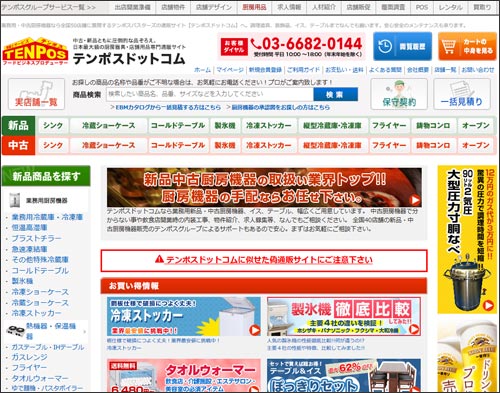The height and width of the screenshot is (393, 500).
Task: Click play arrow on top kitchen banner
Action: click(x=415, y=200)
